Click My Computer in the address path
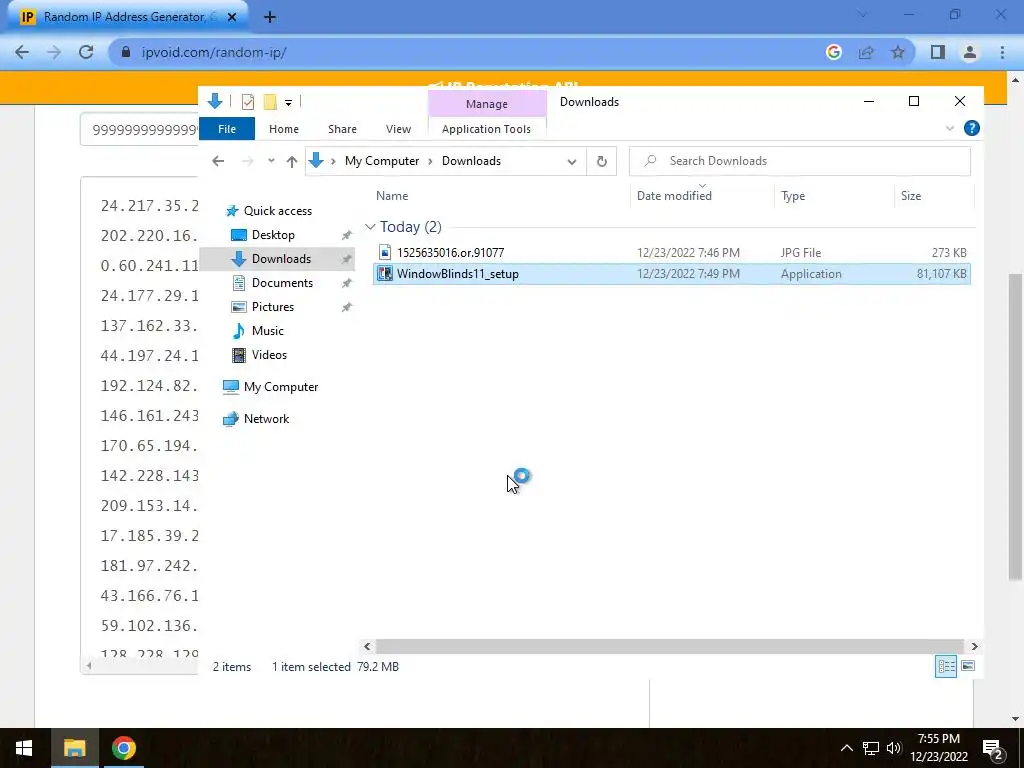Screen dimensions: 1024x768 click(x=382, y=161)
